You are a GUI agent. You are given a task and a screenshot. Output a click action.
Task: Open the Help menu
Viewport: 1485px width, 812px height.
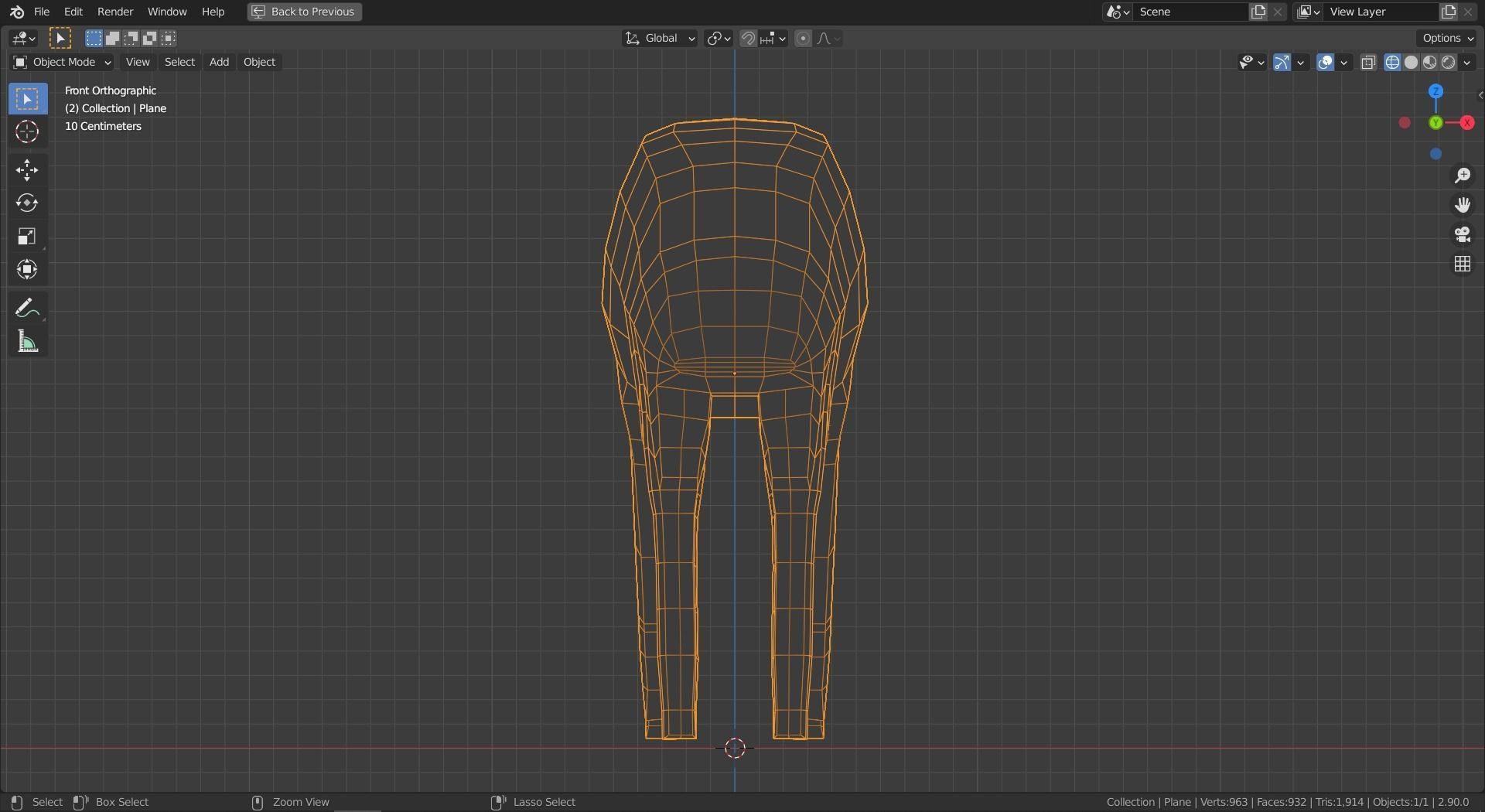pos(213,12)
